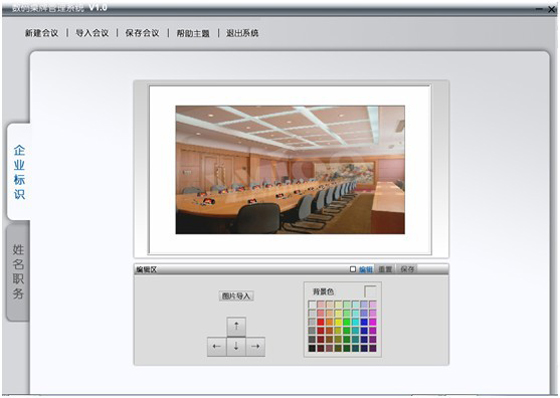Click 退出系统 to exit
This screenshot has height=398, width=560.
point(242,33)
